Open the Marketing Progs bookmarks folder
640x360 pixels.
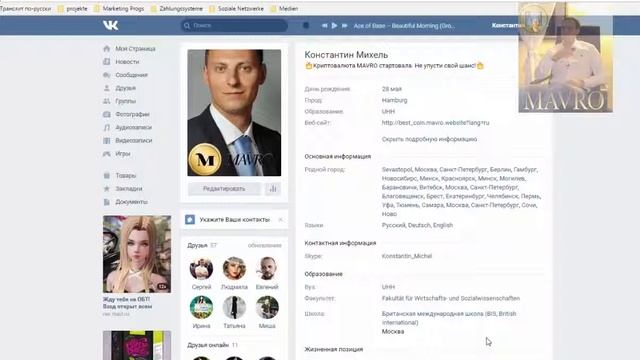point(119,9)
